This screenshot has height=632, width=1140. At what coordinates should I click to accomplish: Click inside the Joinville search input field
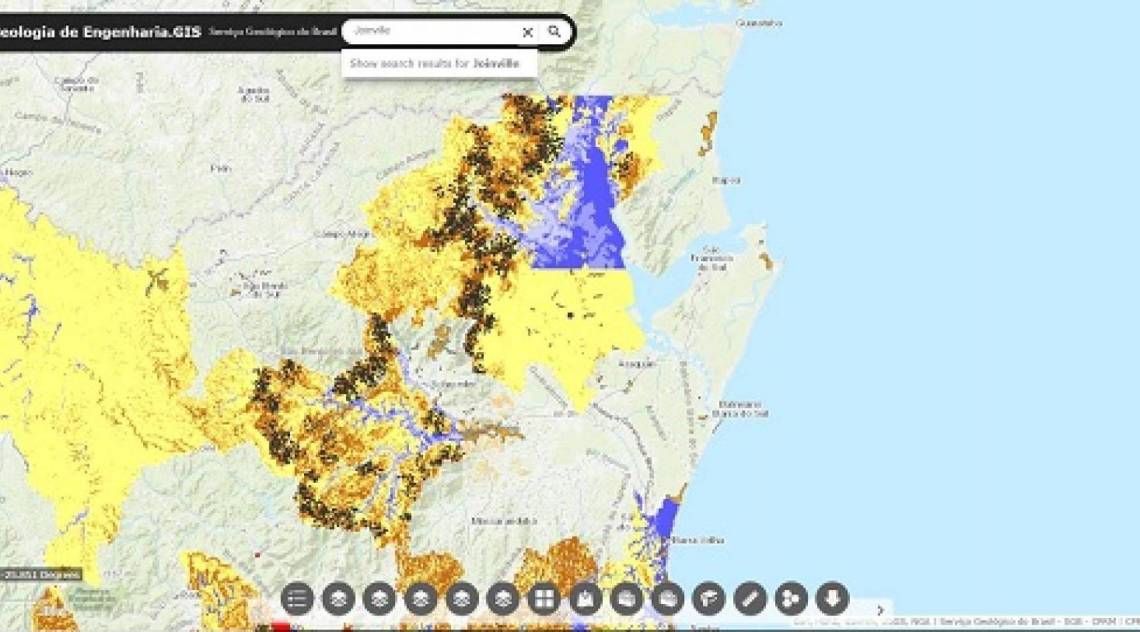pyautogui.click(x=430, y=32)
